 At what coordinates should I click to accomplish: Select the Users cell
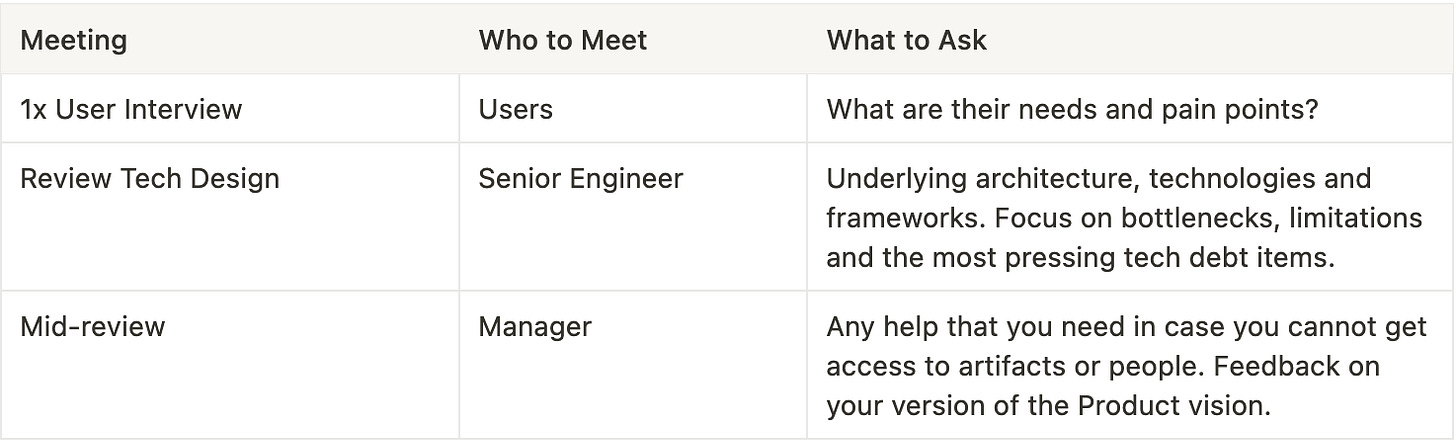pyautogui.click(x=633, y=108)
